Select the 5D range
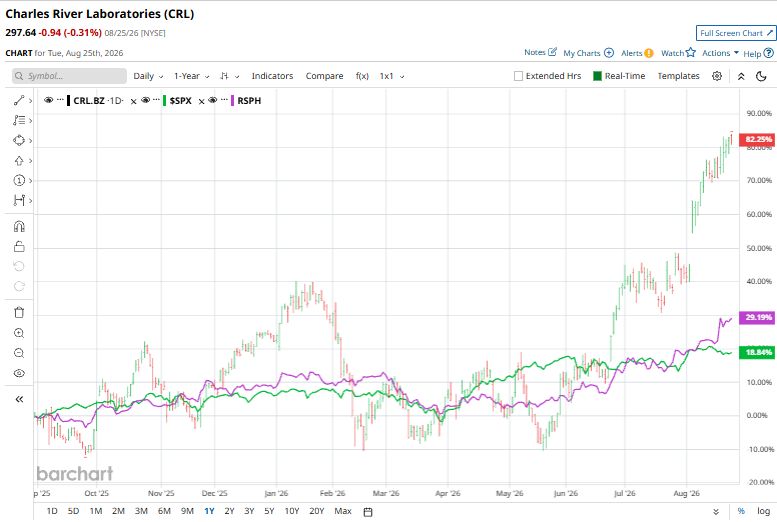 tap(73, 511)
